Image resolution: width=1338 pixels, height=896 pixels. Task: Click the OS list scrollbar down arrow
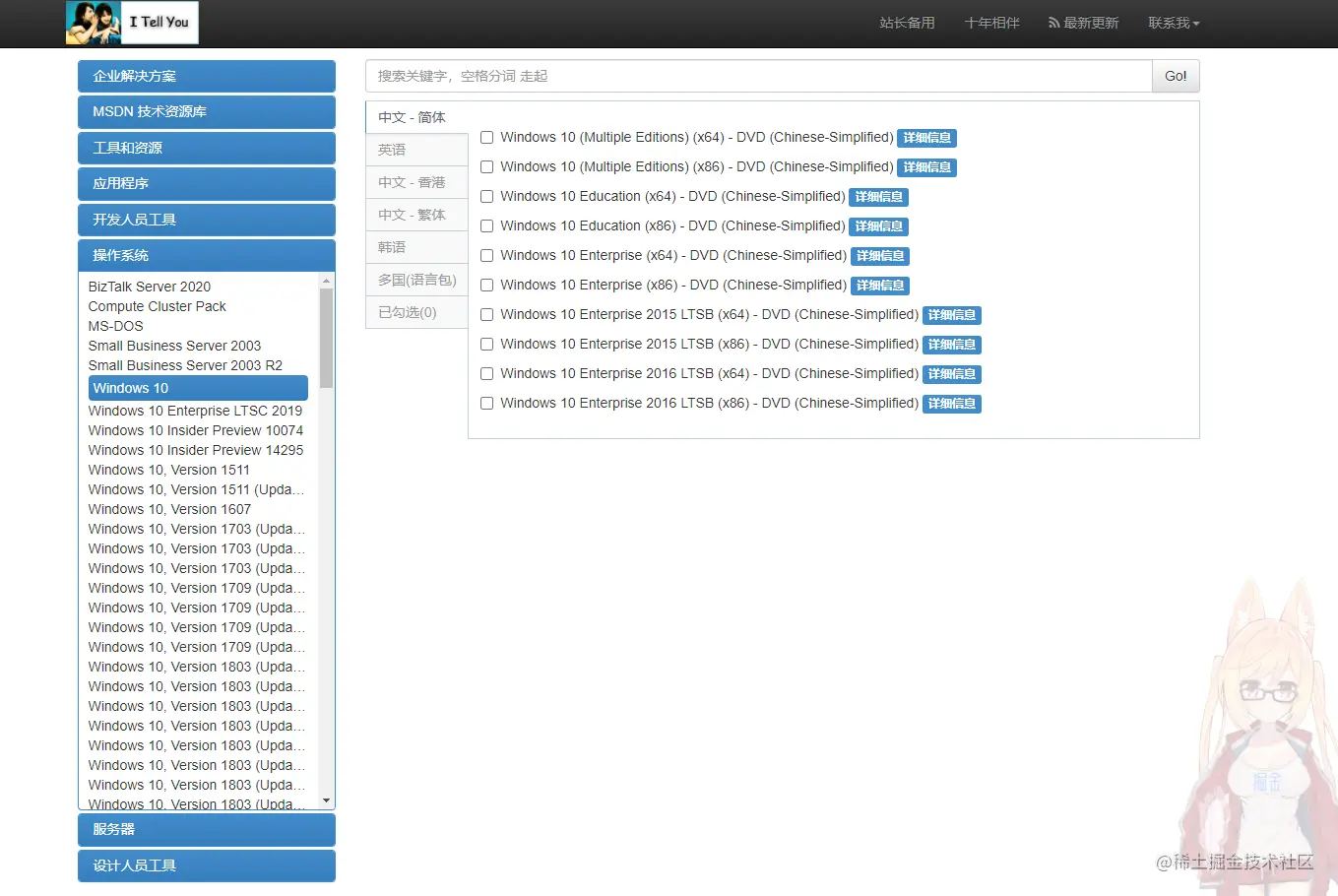click(x=327, y=801)
